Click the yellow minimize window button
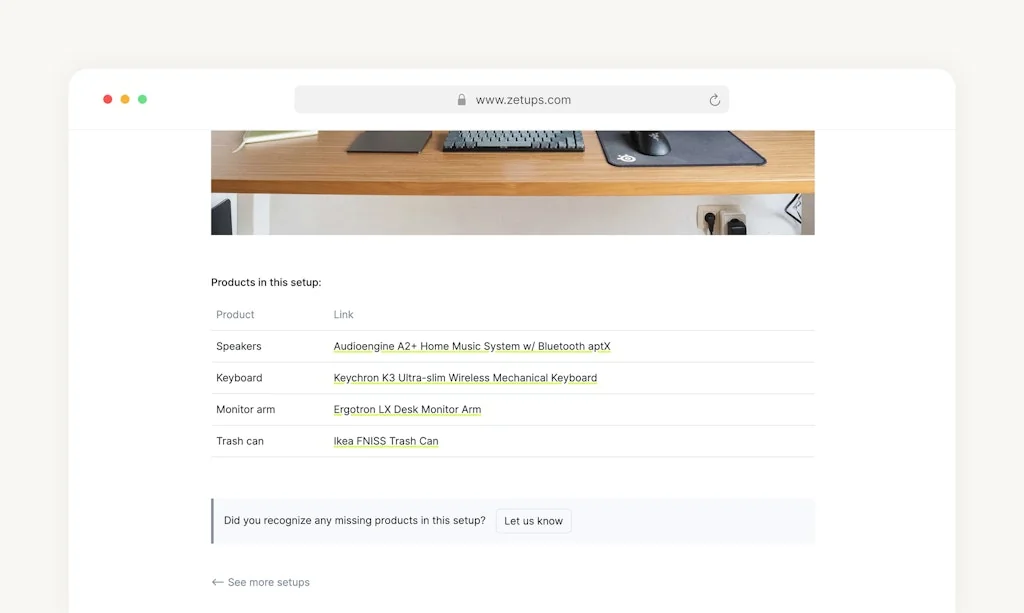Viewport: 1024px width, 613px height. point(125,99)
